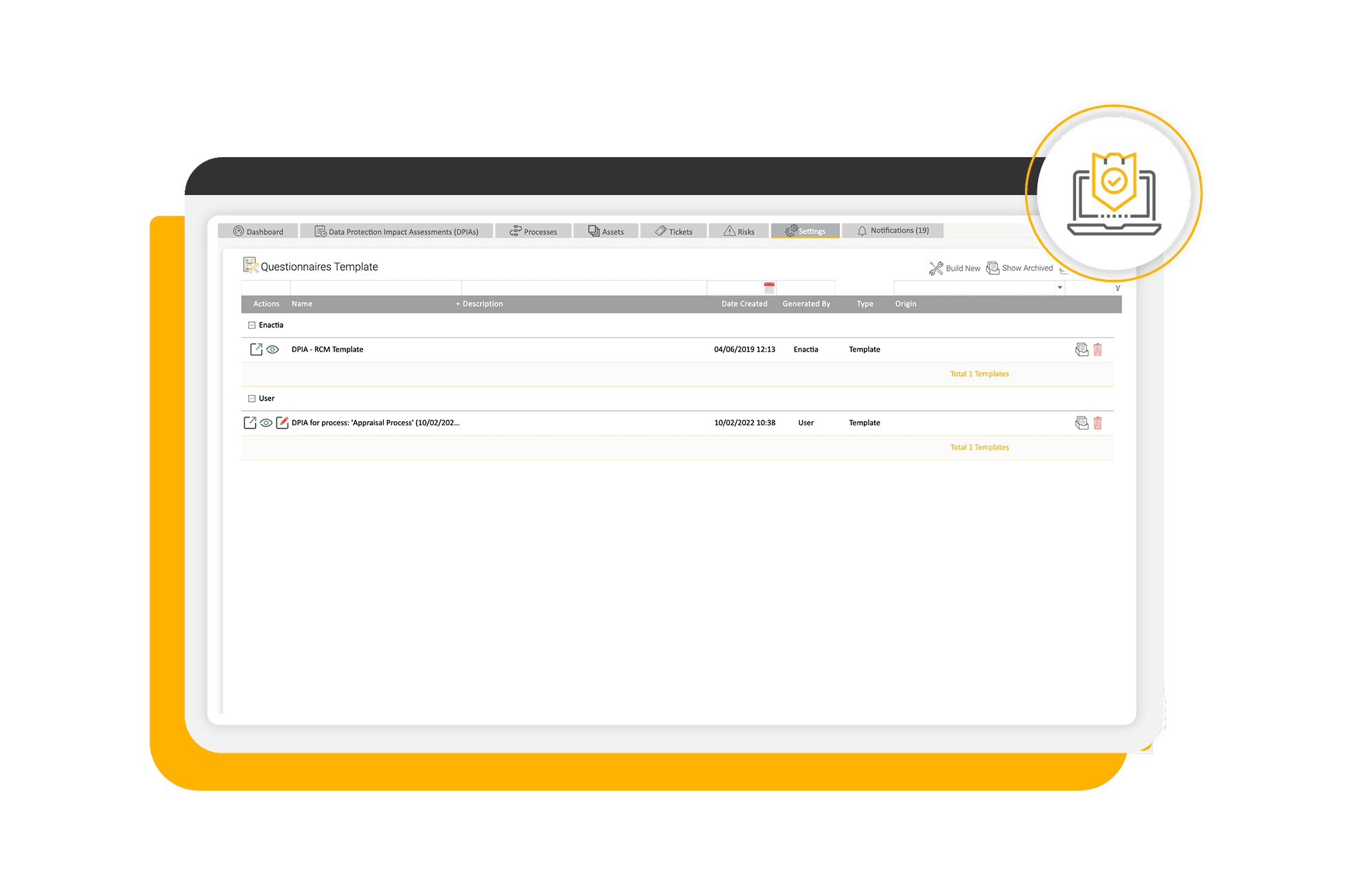
Task: Archive the DPIA - RCM Template row
Action: click(x=1081, y=349)
